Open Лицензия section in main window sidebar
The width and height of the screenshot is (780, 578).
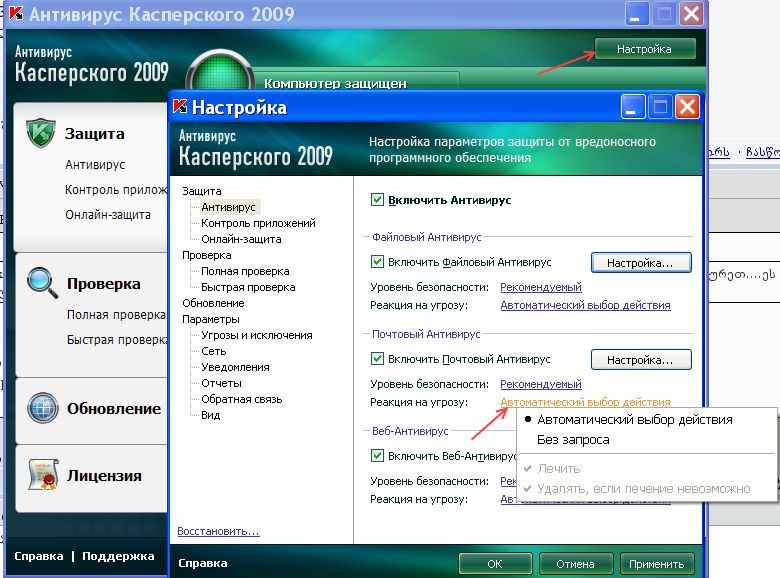pyautogui.click(x=104, y=475)
